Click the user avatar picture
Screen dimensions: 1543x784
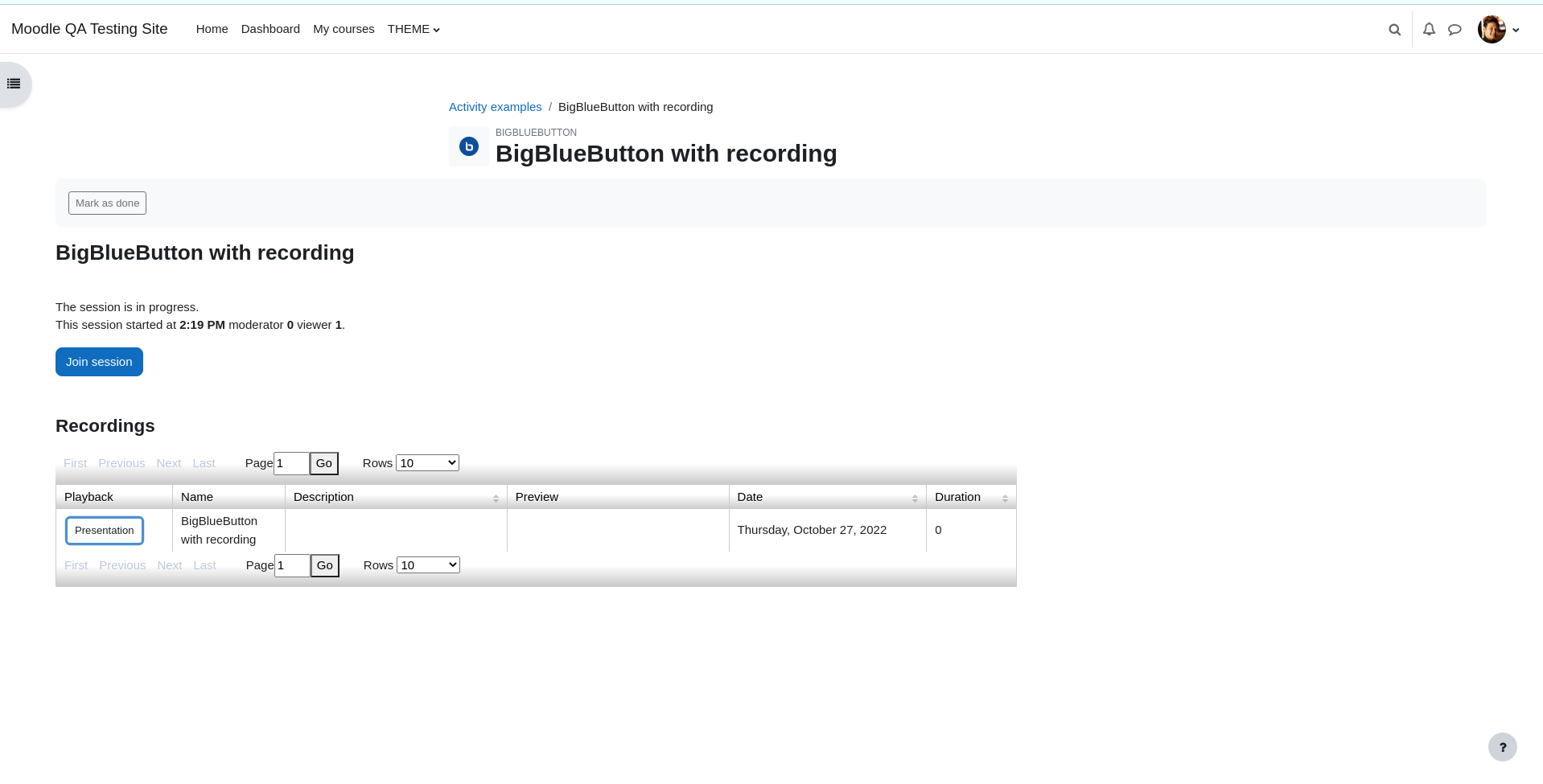1492,29
